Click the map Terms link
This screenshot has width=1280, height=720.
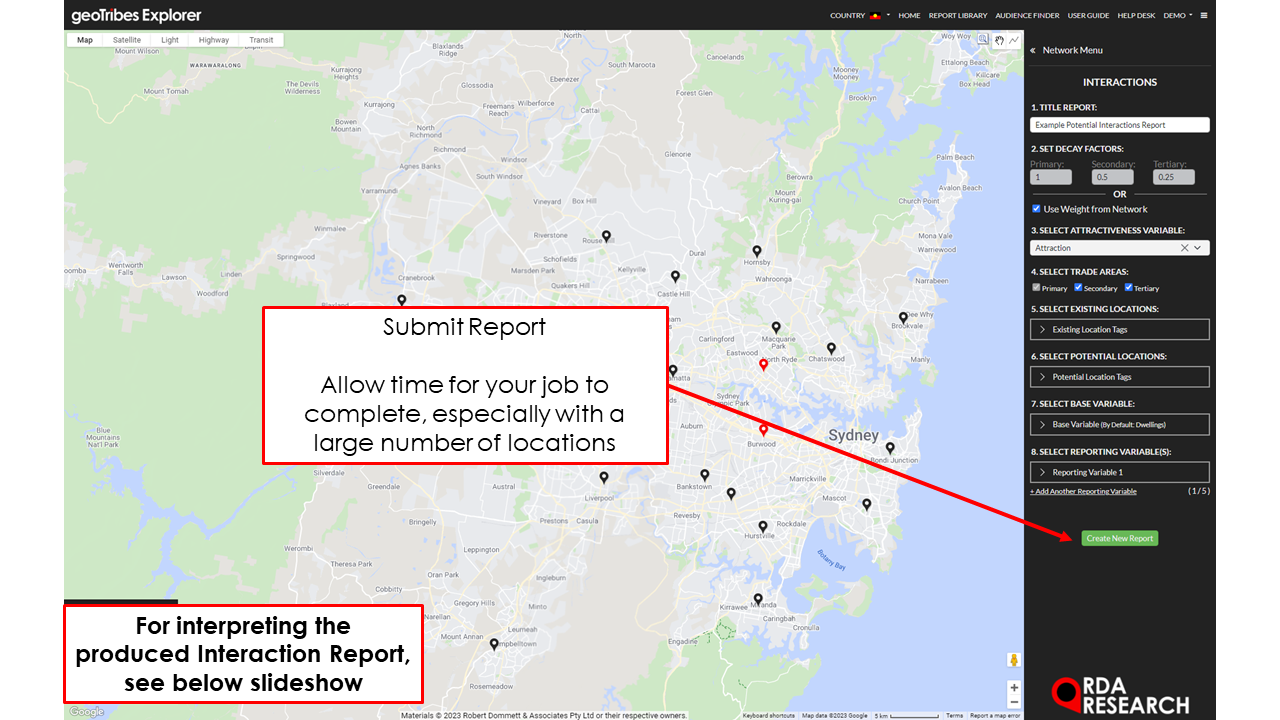tap(955, 715)
